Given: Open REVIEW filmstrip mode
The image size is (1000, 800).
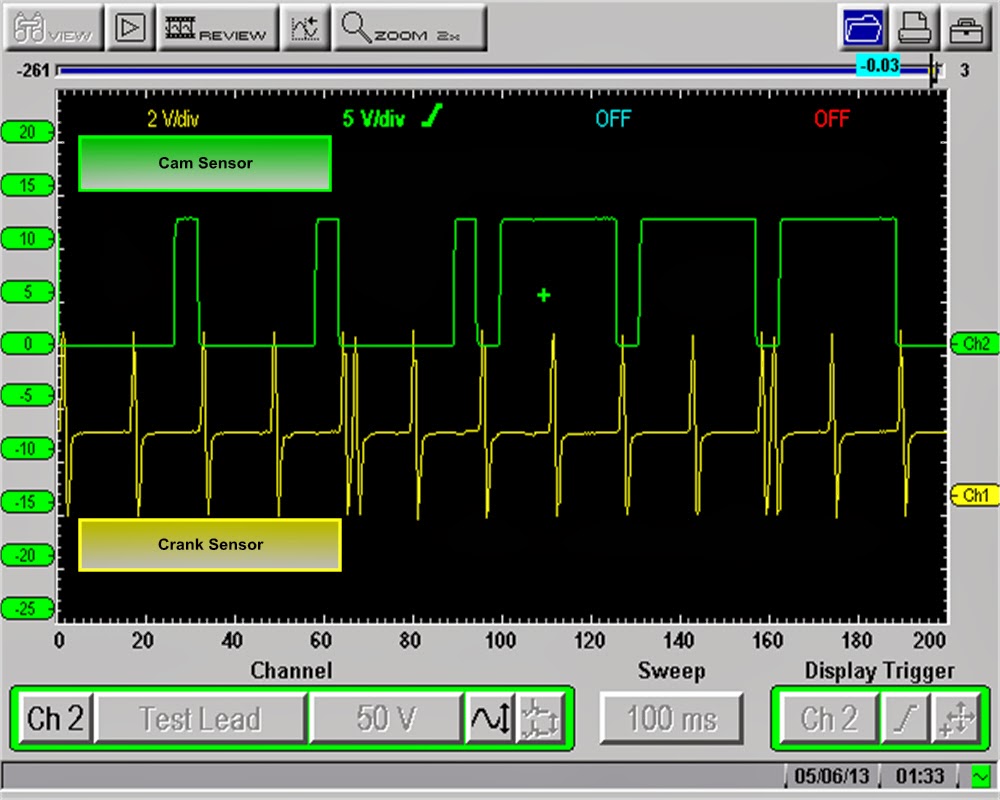Looking at the screenshot, I should (x=218, y=28).
